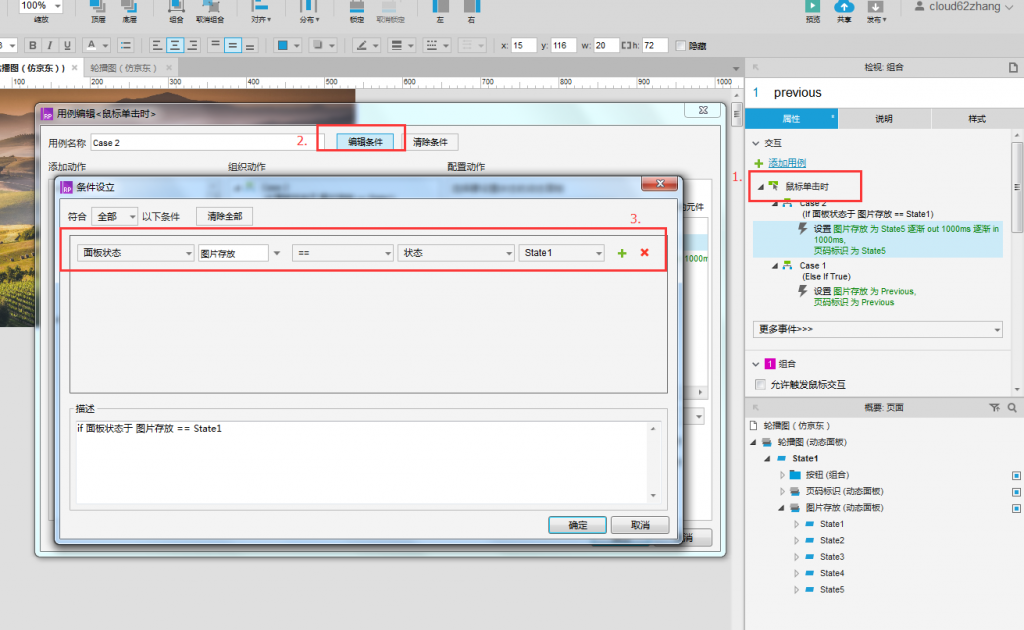Collapse the 鼠标单击时 event tree node
The height and width of the screenshot is (630, 1024).
[760, 187]
